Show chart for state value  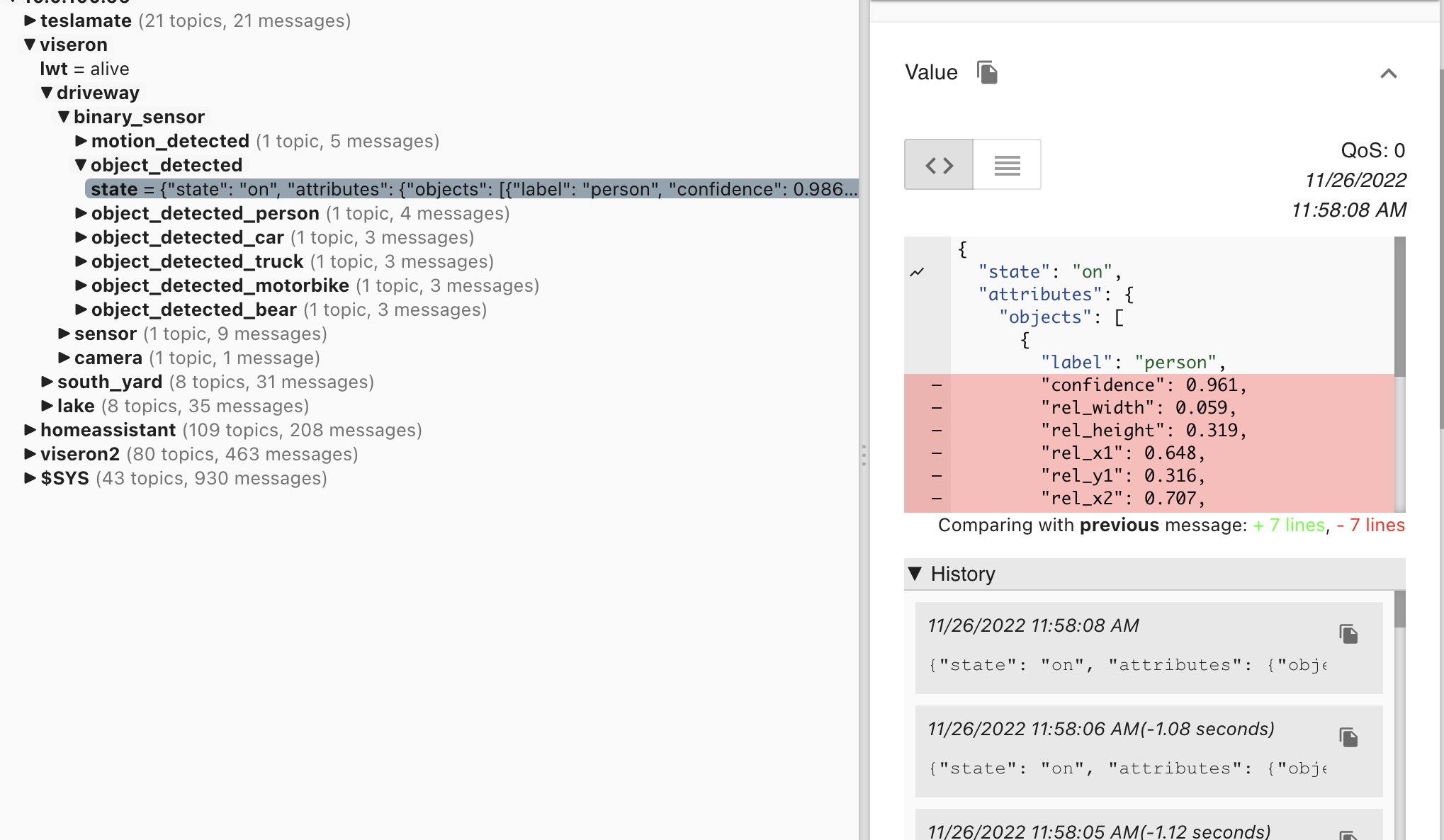coord(918,272)
